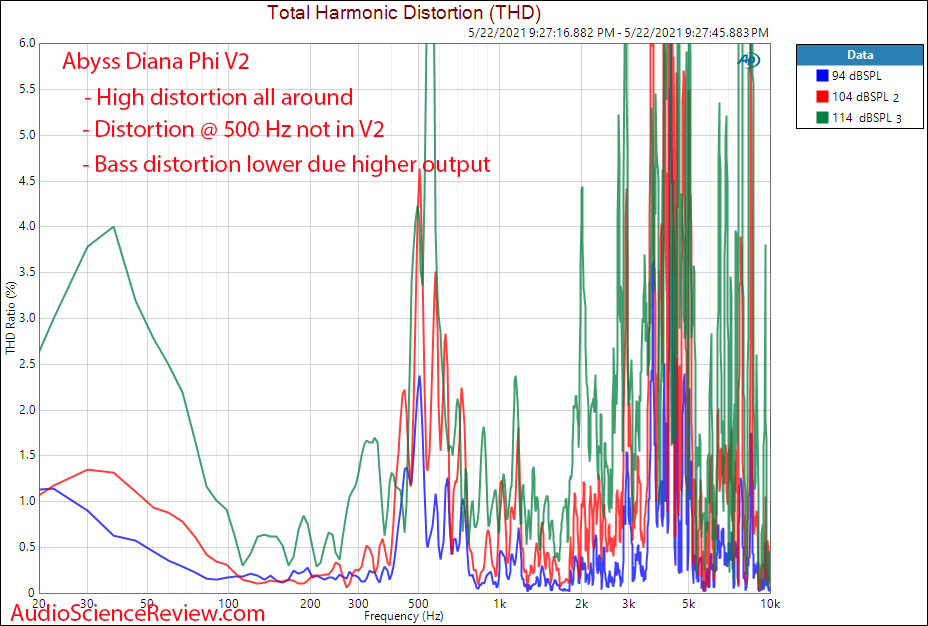Click the '3.0' tick on the THD axis
Screen dimensions: 928x626
pos(28,318)
